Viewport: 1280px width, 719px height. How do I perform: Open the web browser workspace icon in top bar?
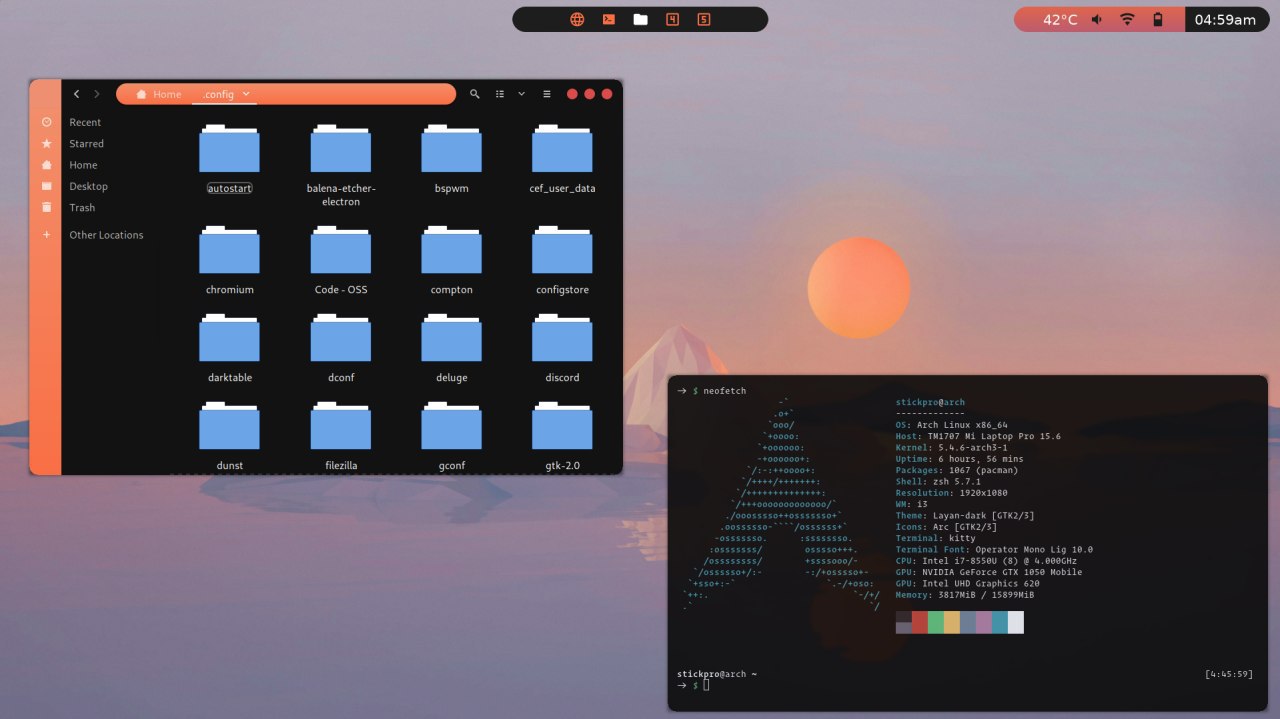(x=577, y=19)
